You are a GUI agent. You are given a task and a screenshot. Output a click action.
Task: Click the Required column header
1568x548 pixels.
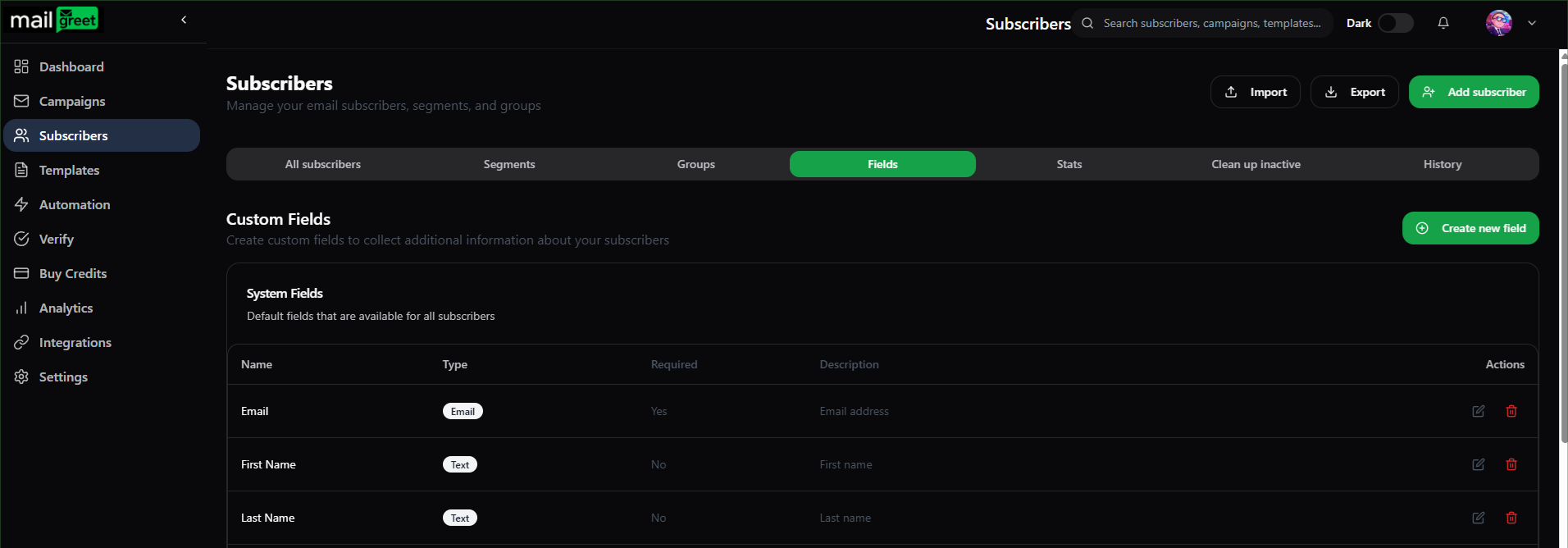pos(674,364)
